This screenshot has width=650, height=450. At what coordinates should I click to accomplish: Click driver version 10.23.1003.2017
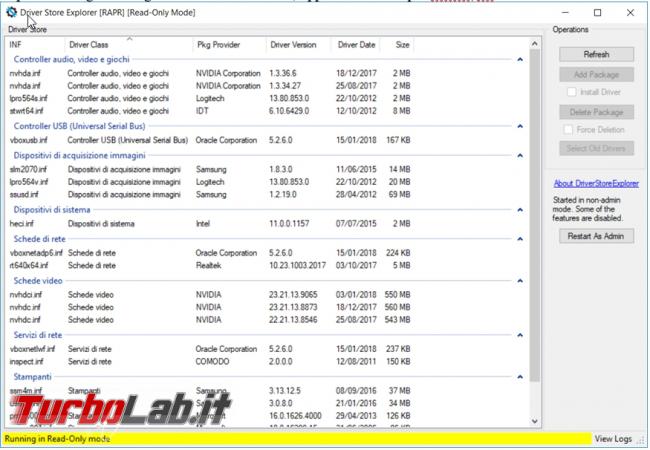(297, 265)
